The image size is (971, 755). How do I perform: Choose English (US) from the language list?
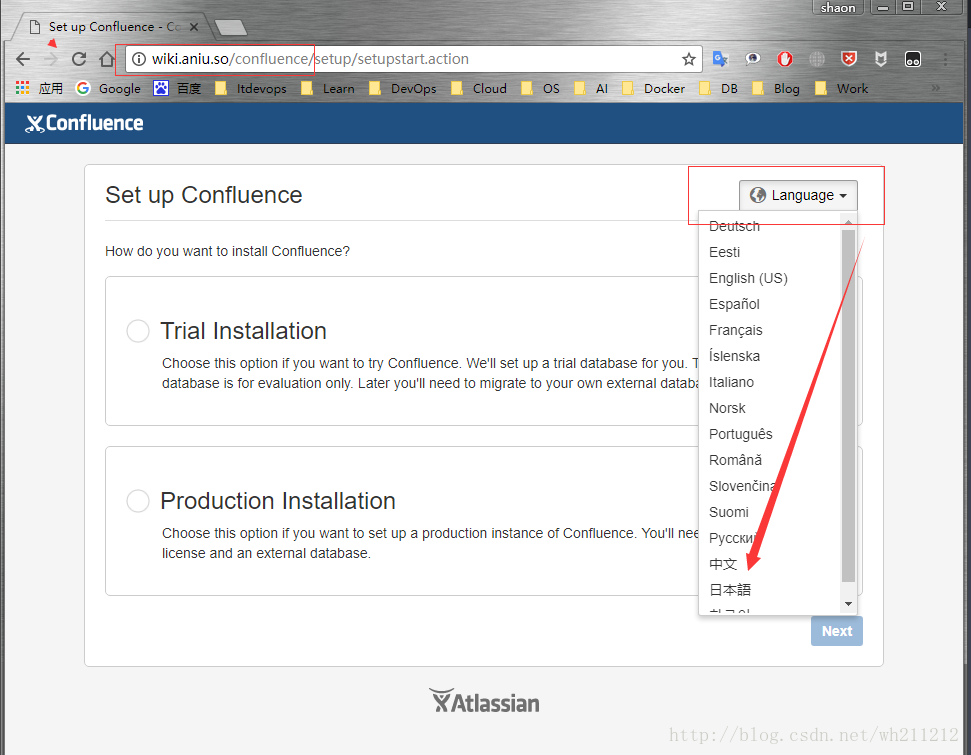[x=748, y=278]
